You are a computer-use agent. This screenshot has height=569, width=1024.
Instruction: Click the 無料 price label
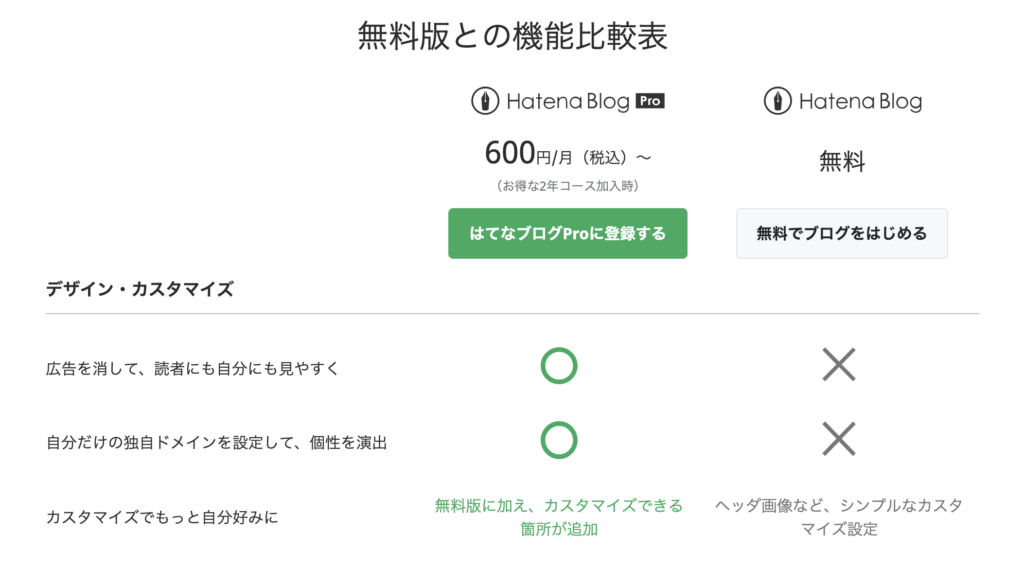[x=841, y=161]
